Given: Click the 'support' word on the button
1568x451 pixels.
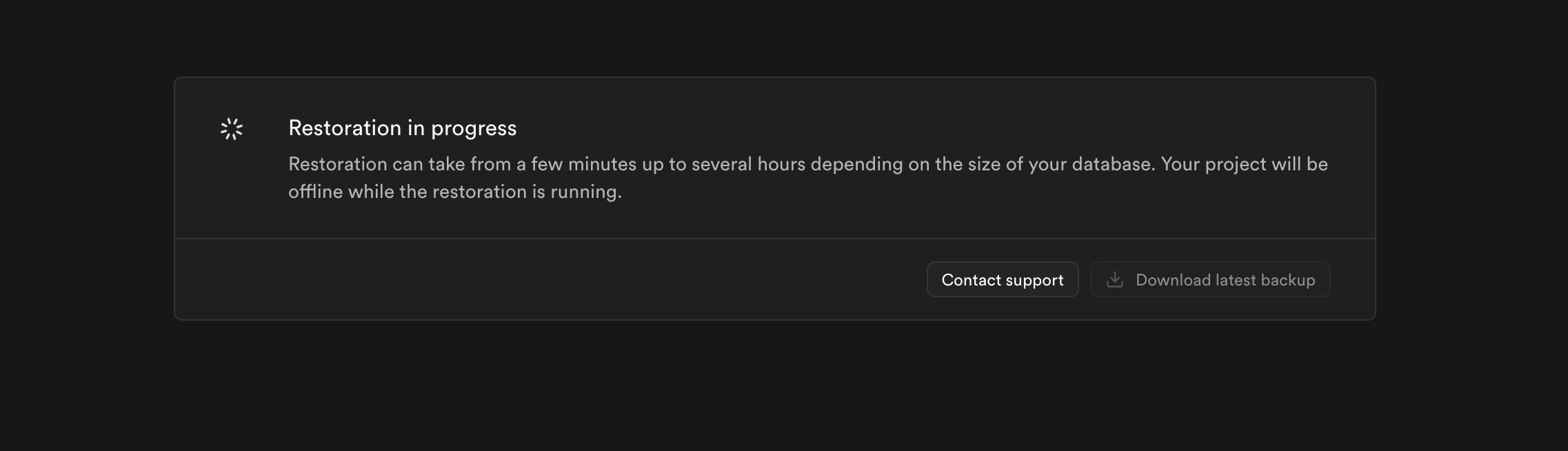Looking at the screenshot, I should click(1034, 281).
